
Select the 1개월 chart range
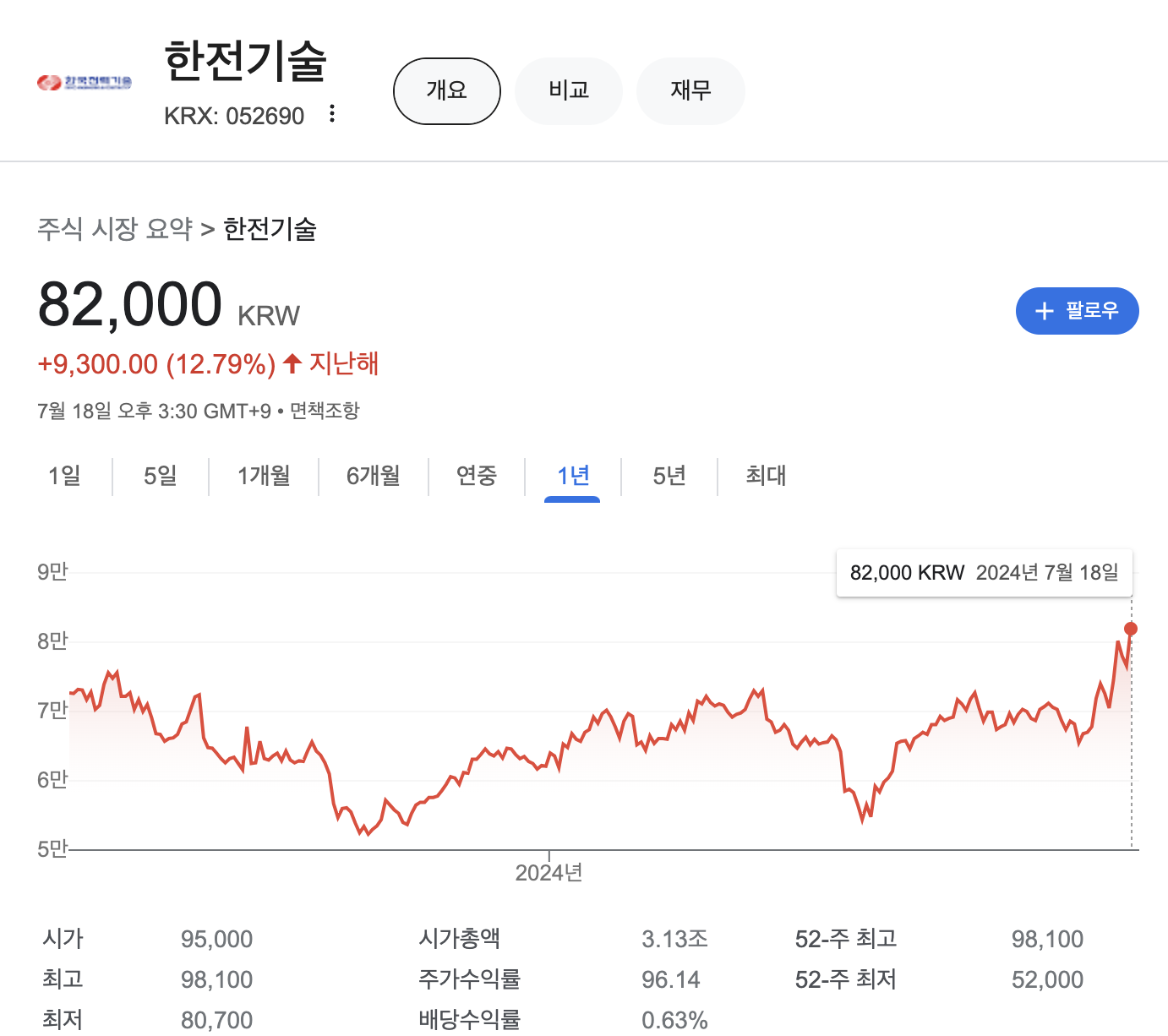tap(264, 476)
